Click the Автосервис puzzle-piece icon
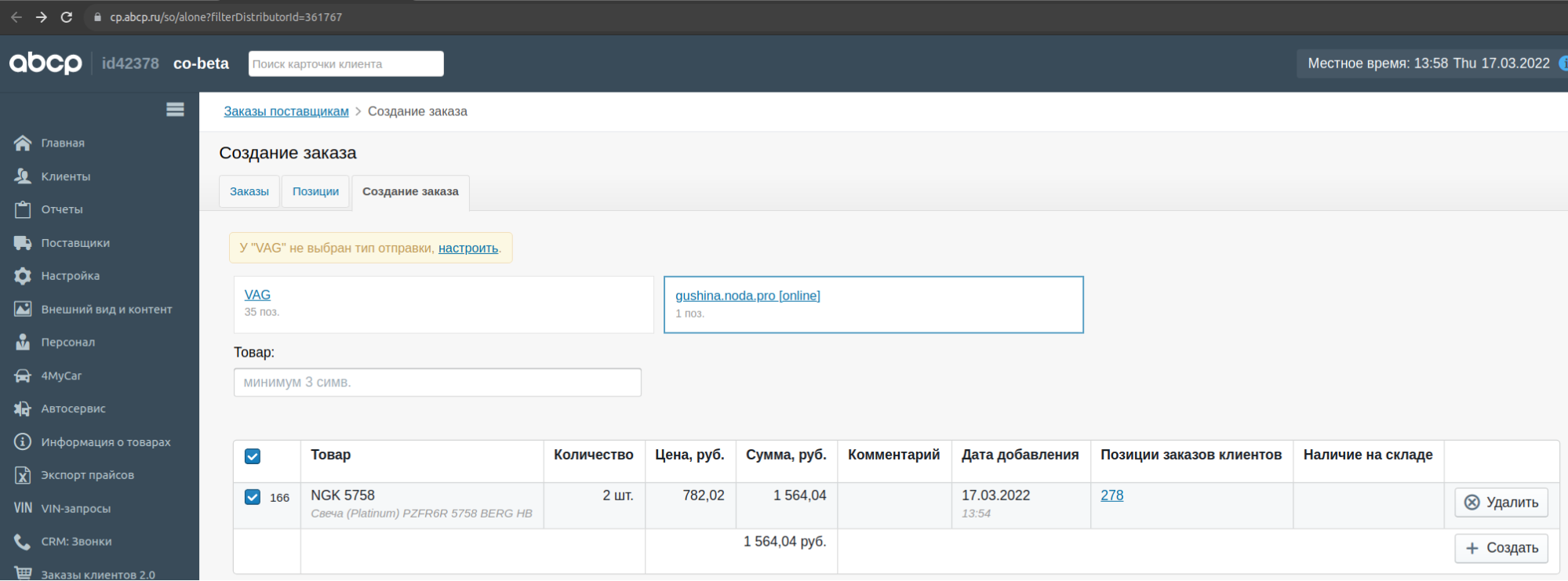1568x581 pixels. tap(23, 409)
